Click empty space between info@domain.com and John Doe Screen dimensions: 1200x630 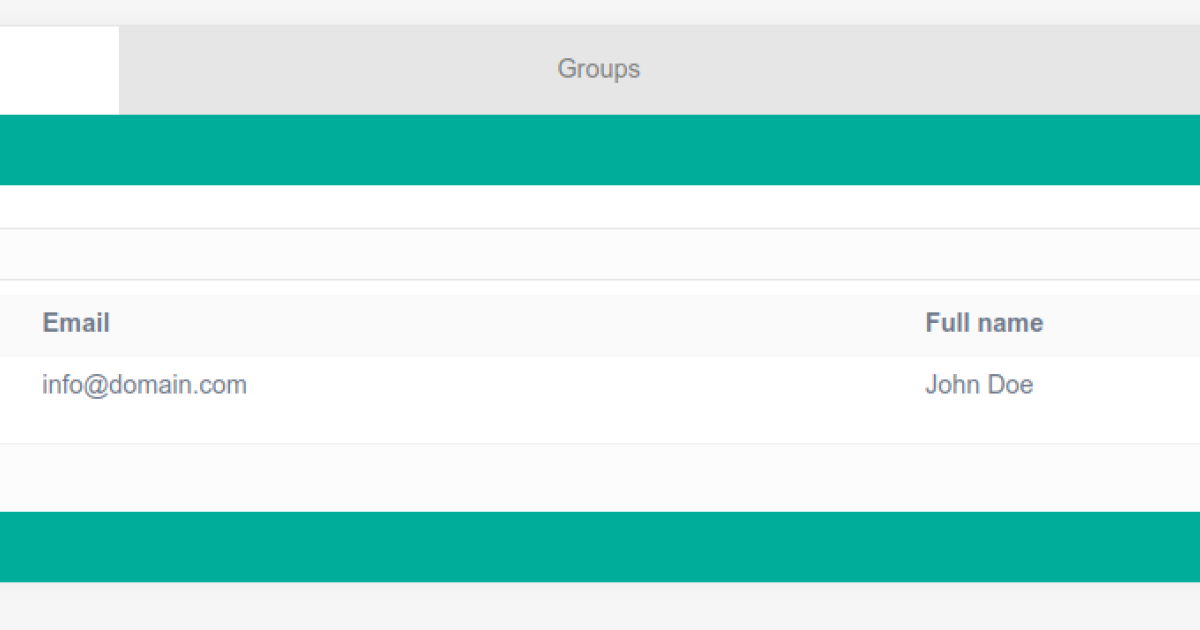click(x=580, y=385)
